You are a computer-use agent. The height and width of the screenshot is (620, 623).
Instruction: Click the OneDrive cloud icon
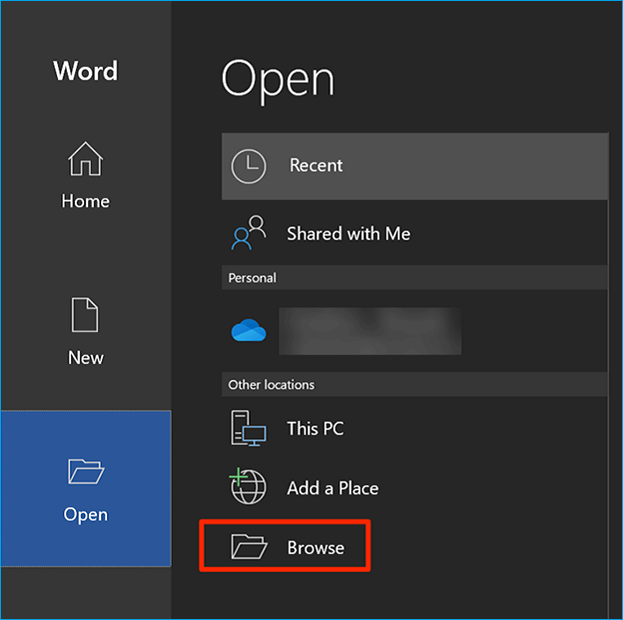tap(249, 330)
